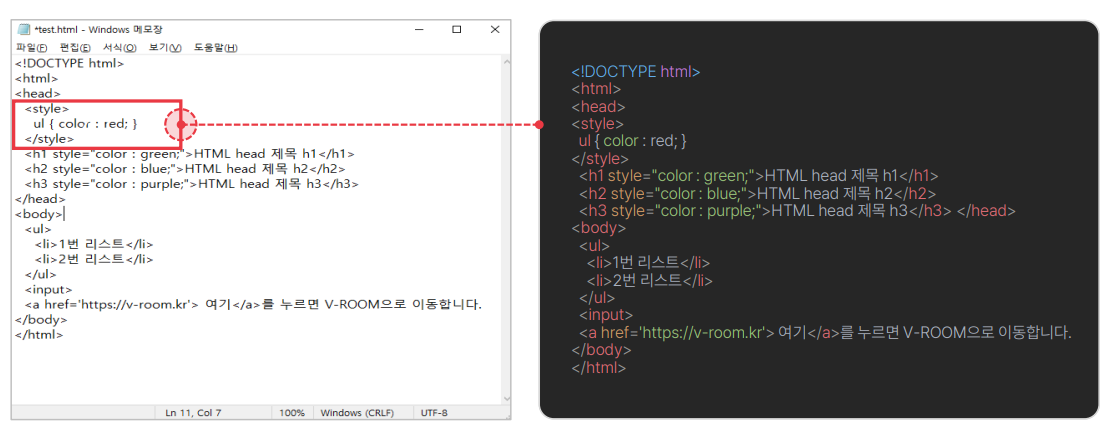The width and height of the screenshot is (1110, 434).
Task: Click the </html> closing tag in Notepad
Action: tap(40, 334)
